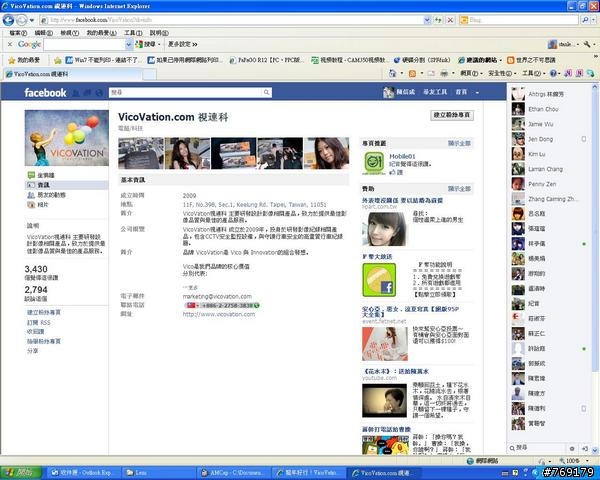Click the magnifier in the Facebook search box

(x=266, y=92)
